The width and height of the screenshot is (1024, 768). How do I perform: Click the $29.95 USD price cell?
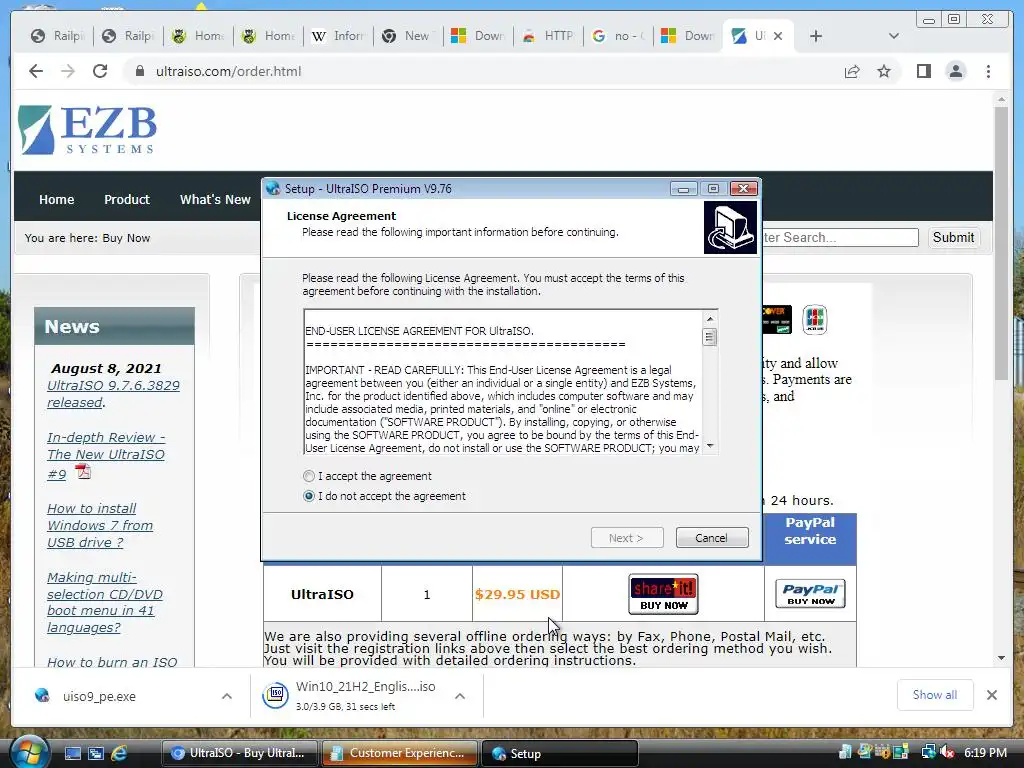[x=517, y=594]
